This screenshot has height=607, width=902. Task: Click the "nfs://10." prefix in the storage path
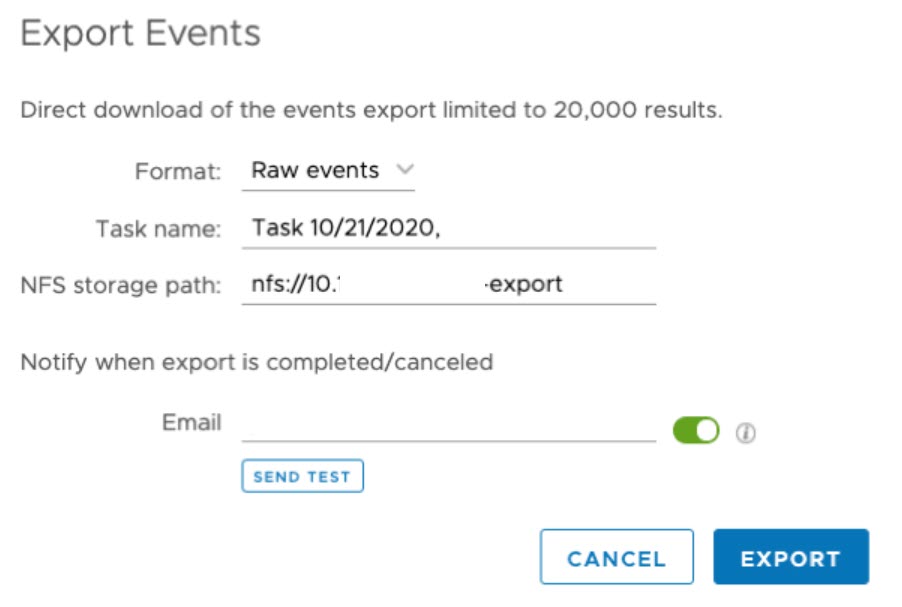tap(290, 285)
